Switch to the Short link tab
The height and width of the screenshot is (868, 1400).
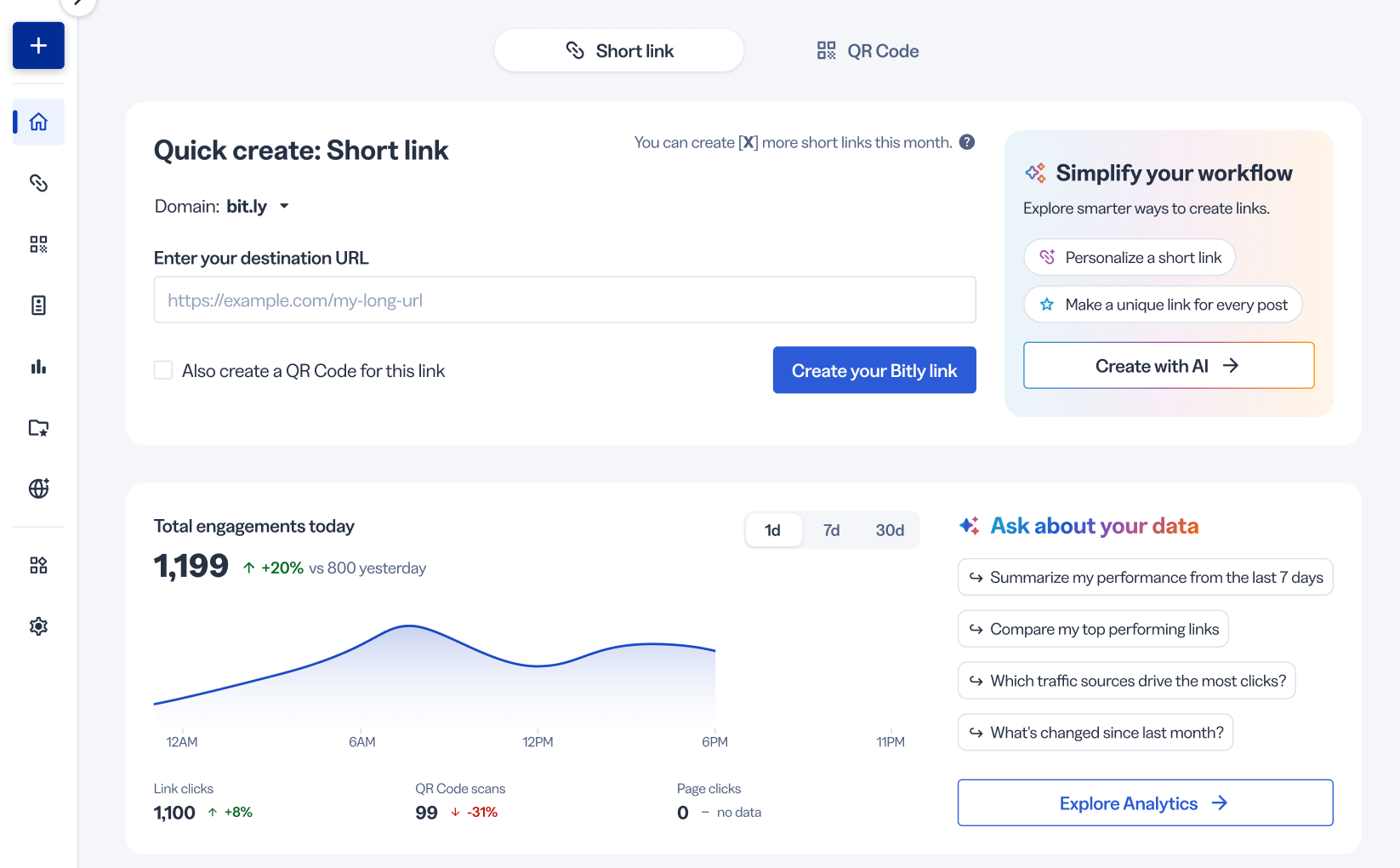pos(619,51)
